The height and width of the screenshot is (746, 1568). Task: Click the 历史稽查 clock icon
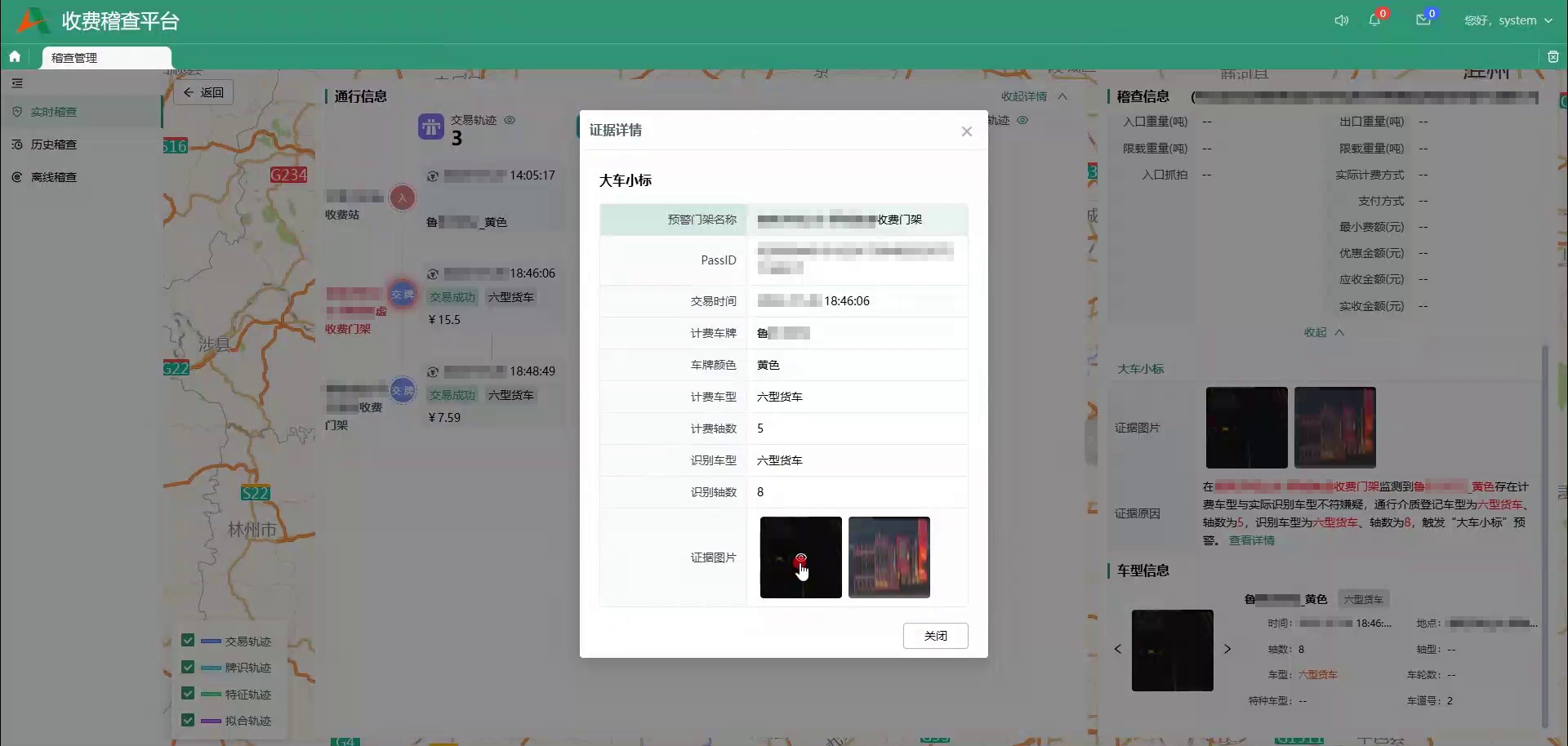(x=17, y=144)
